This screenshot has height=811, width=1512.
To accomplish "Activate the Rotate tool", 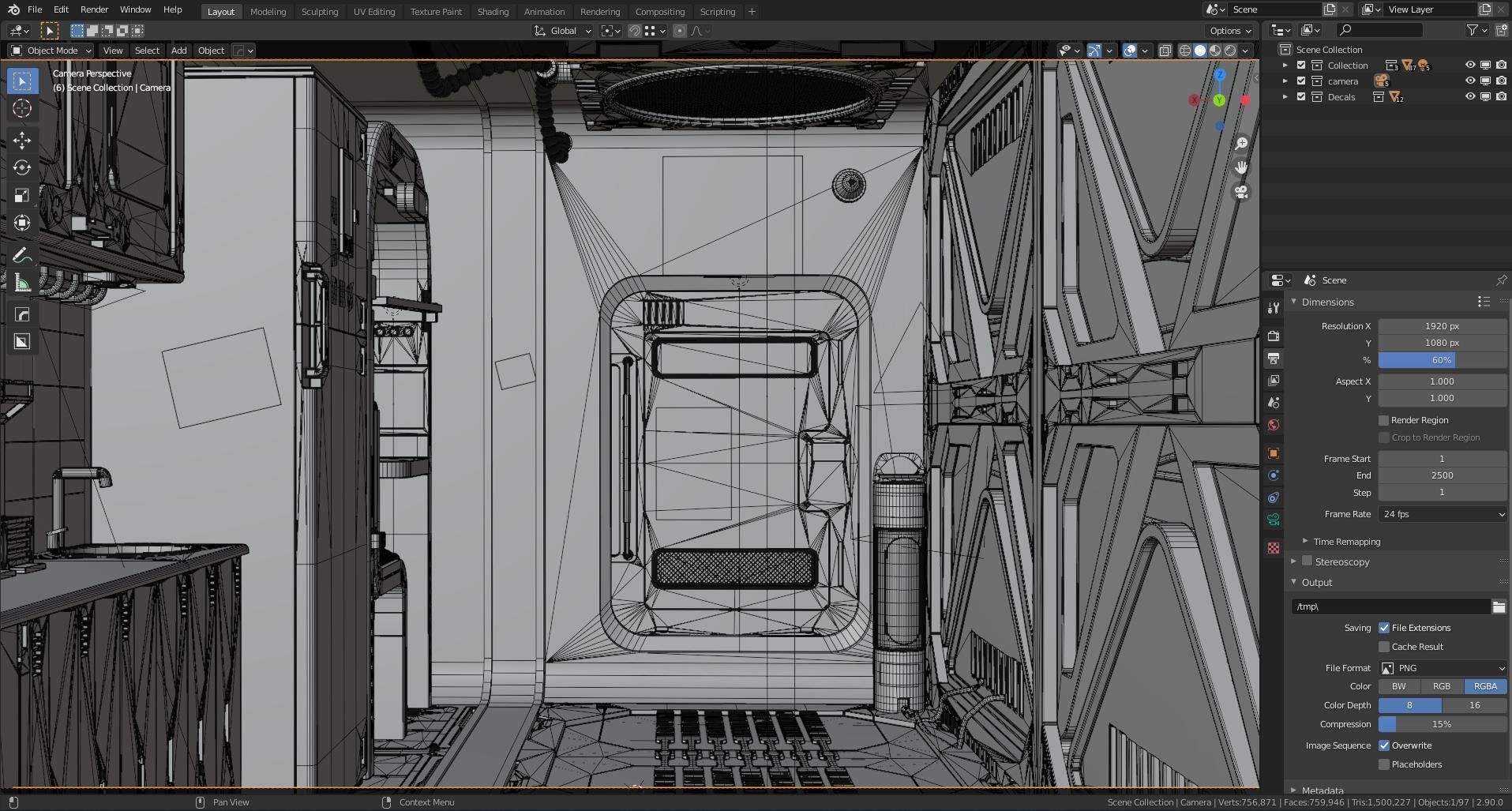I will [22, 167].
